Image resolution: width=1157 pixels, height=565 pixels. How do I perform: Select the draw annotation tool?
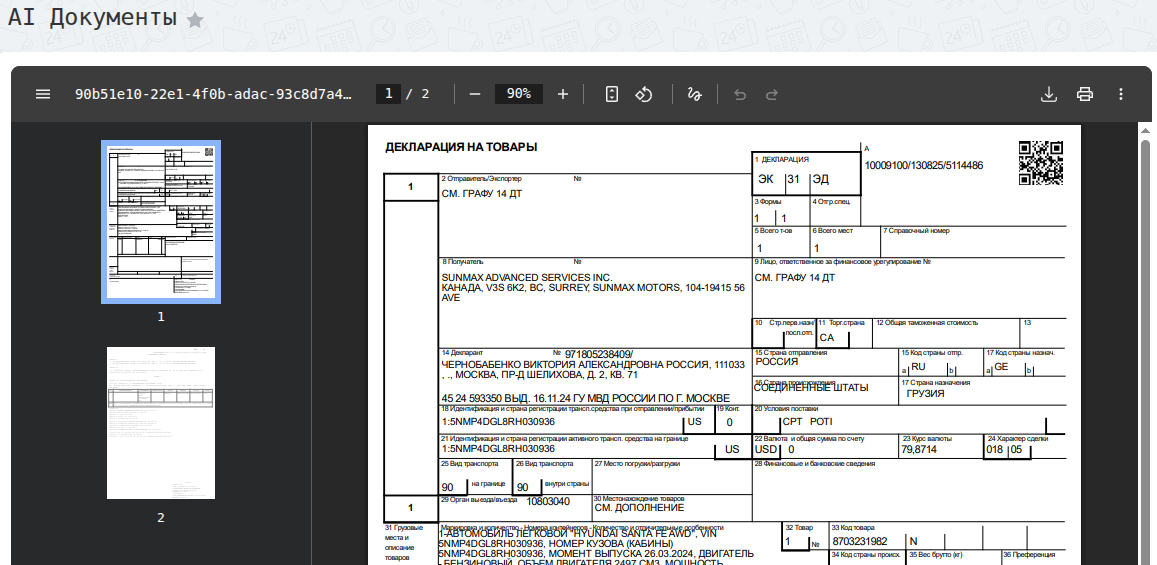pyautogui.click(x=695, y=94)
